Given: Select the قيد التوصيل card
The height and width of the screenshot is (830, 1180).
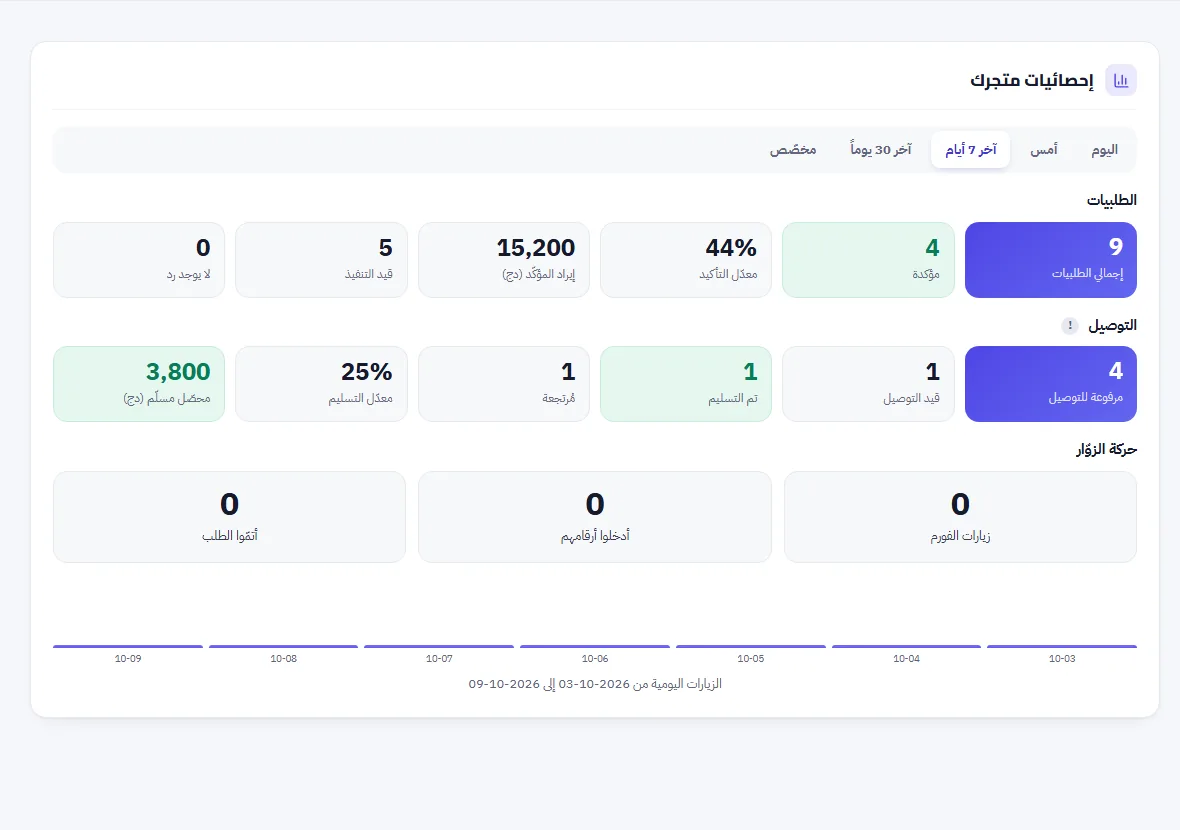Looking at the screenshot, I should tap(868, 384).
